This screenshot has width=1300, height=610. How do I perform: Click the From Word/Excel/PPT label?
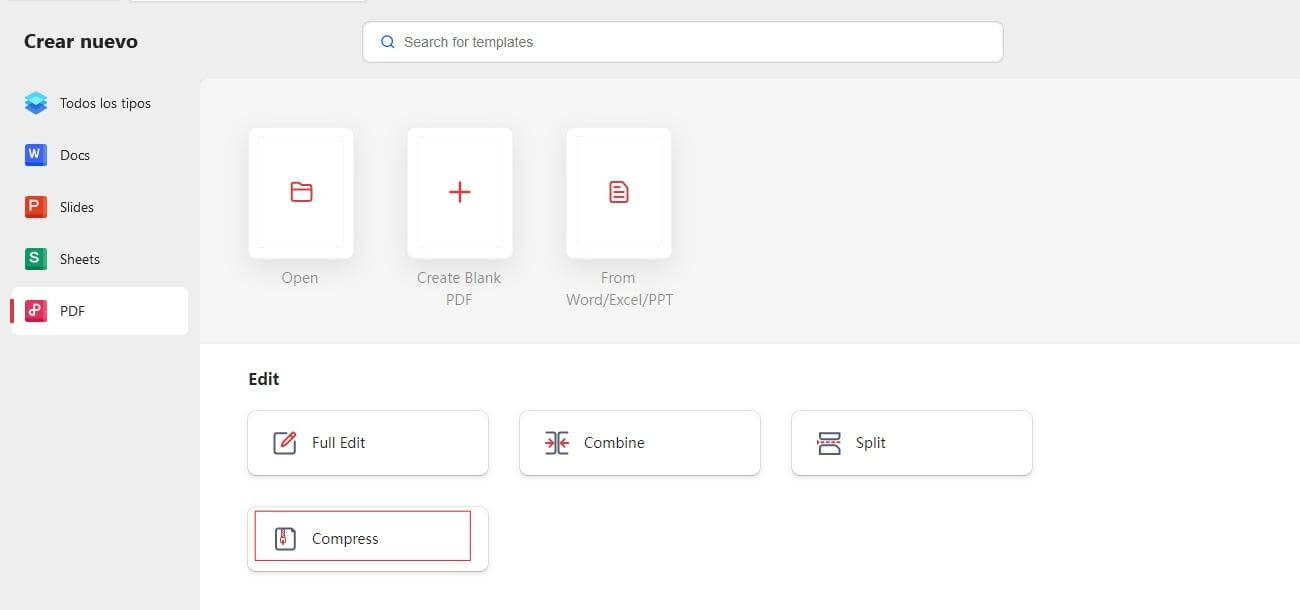[x=619, y=289]
